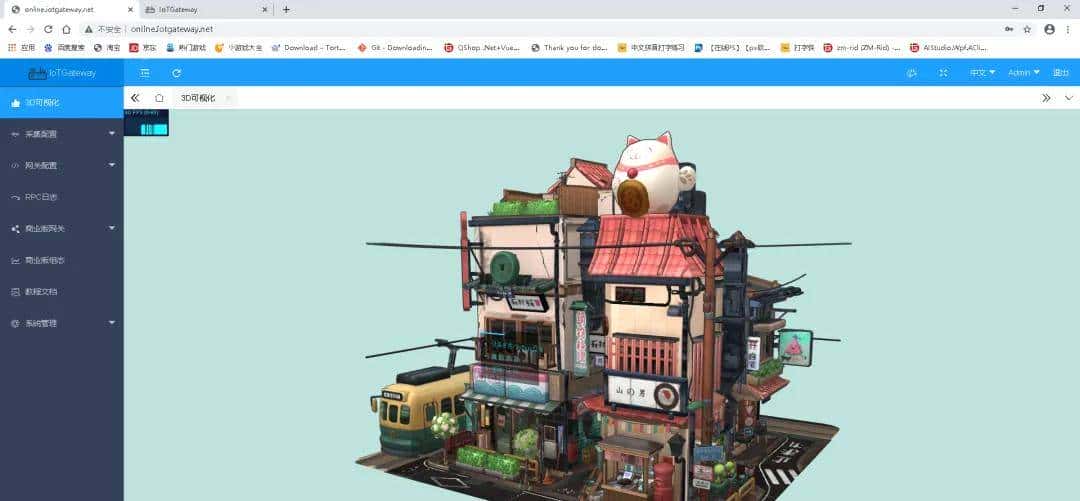Open the 打字练 bookmark
The image size is (1080, 501).
[797, 48]
